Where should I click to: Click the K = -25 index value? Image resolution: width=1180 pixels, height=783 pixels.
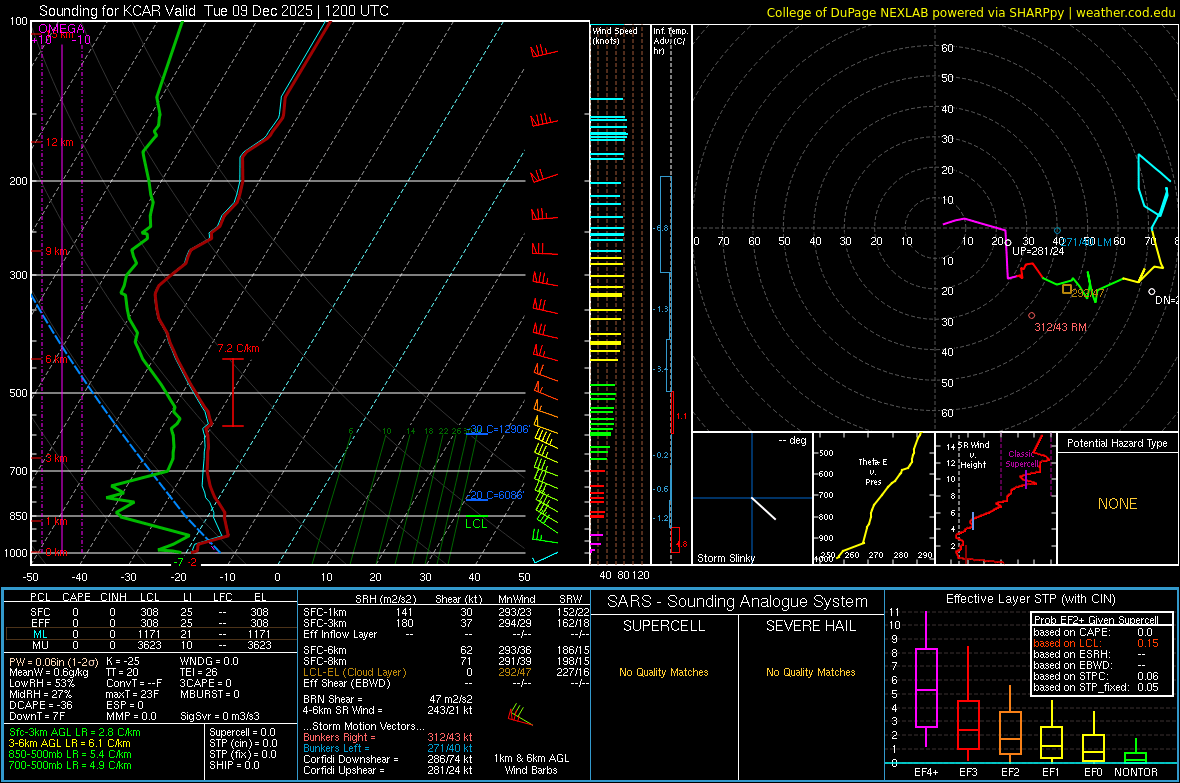tap(123, 661)
